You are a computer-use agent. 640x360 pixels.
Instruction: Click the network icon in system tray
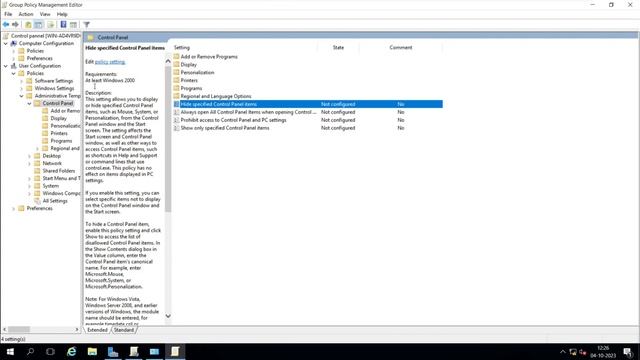573,352
